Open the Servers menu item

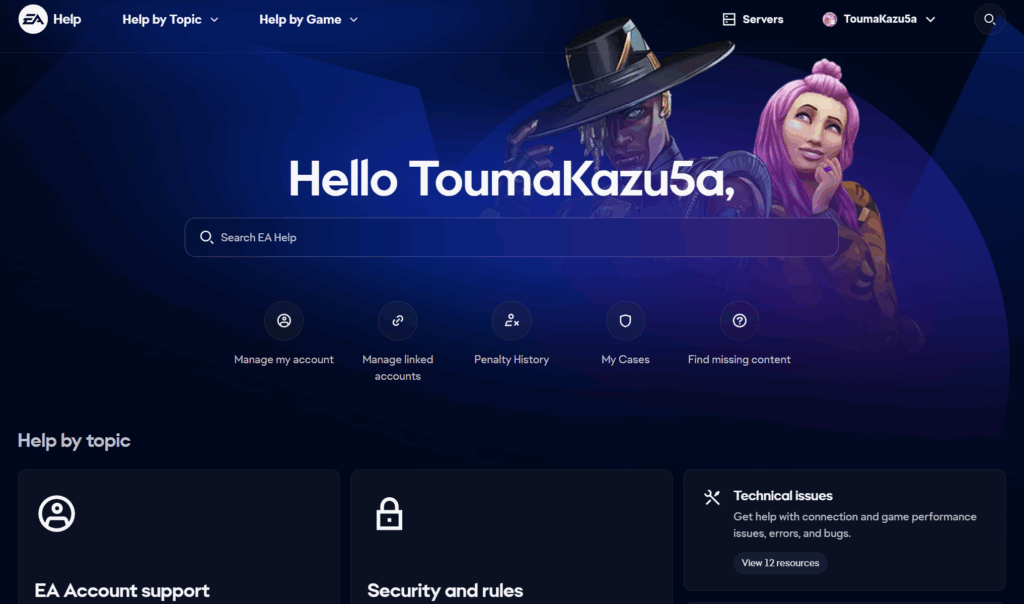click(753, 20)
